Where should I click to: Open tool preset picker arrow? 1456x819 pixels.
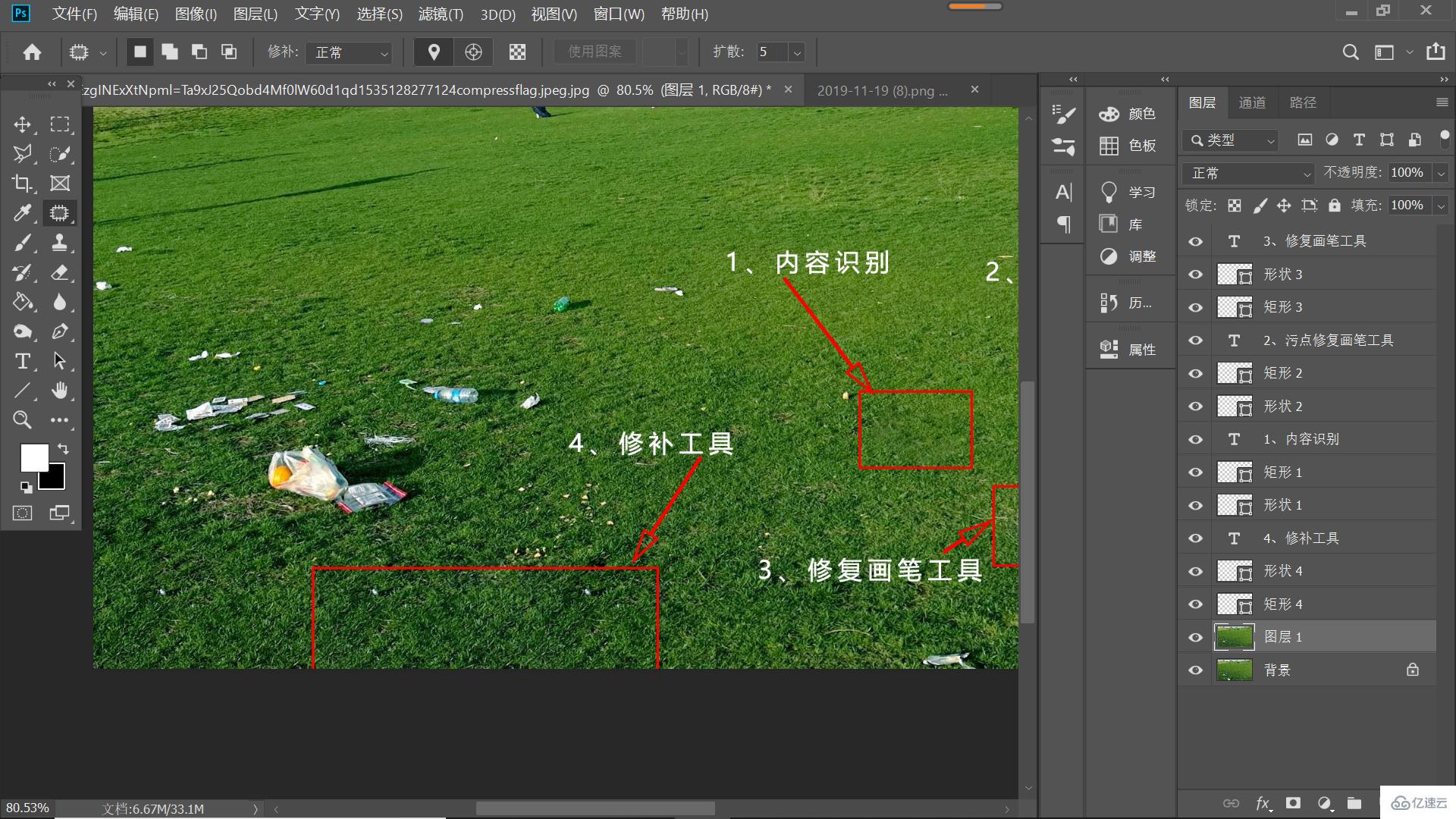[102, 52]
